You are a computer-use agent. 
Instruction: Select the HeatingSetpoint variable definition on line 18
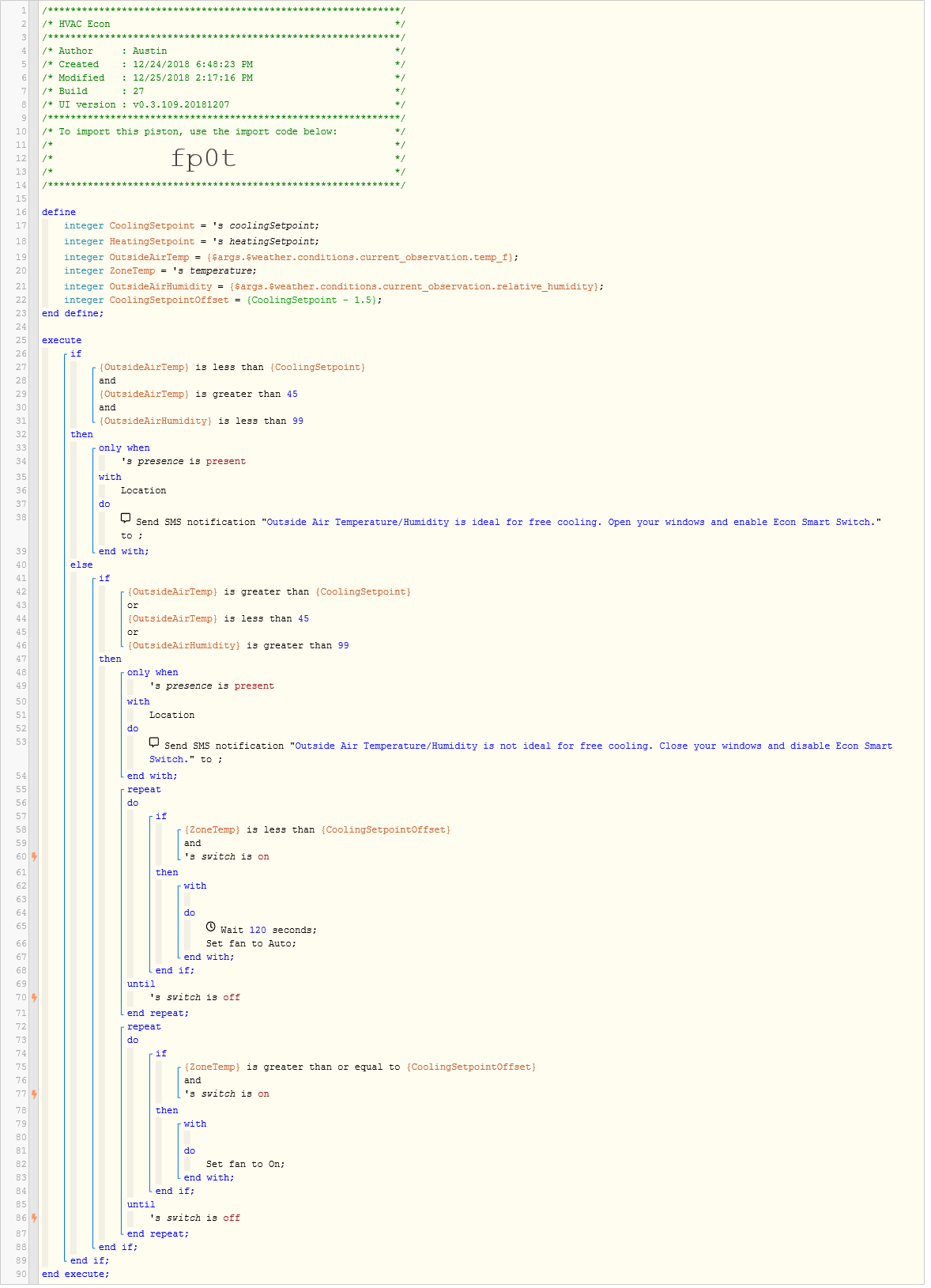coord(192,241)
